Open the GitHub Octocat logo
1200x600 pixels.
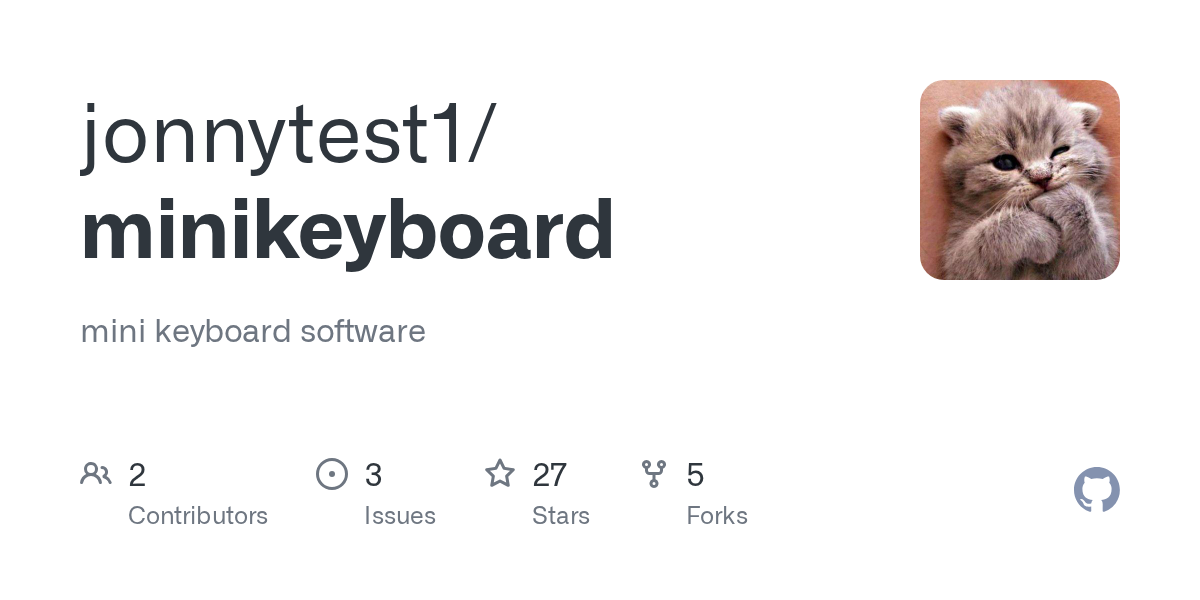1096,490
